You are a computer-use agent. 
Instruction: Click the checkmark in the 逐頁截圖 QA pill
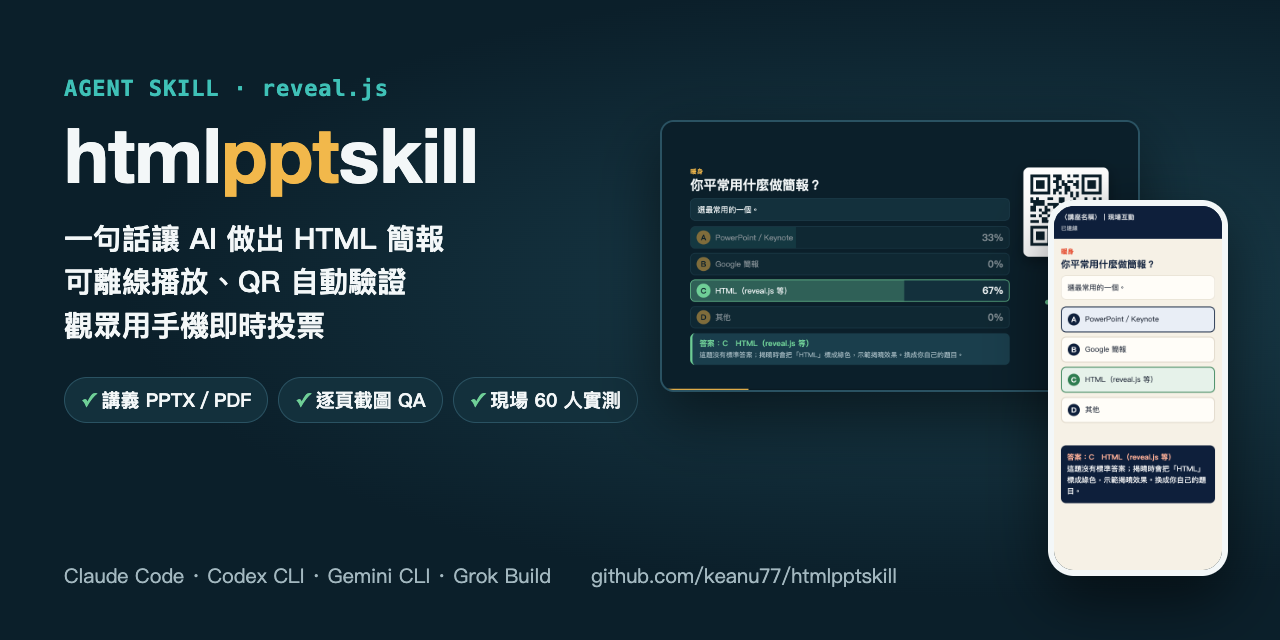pyautogui.click(x=304, y=400)
